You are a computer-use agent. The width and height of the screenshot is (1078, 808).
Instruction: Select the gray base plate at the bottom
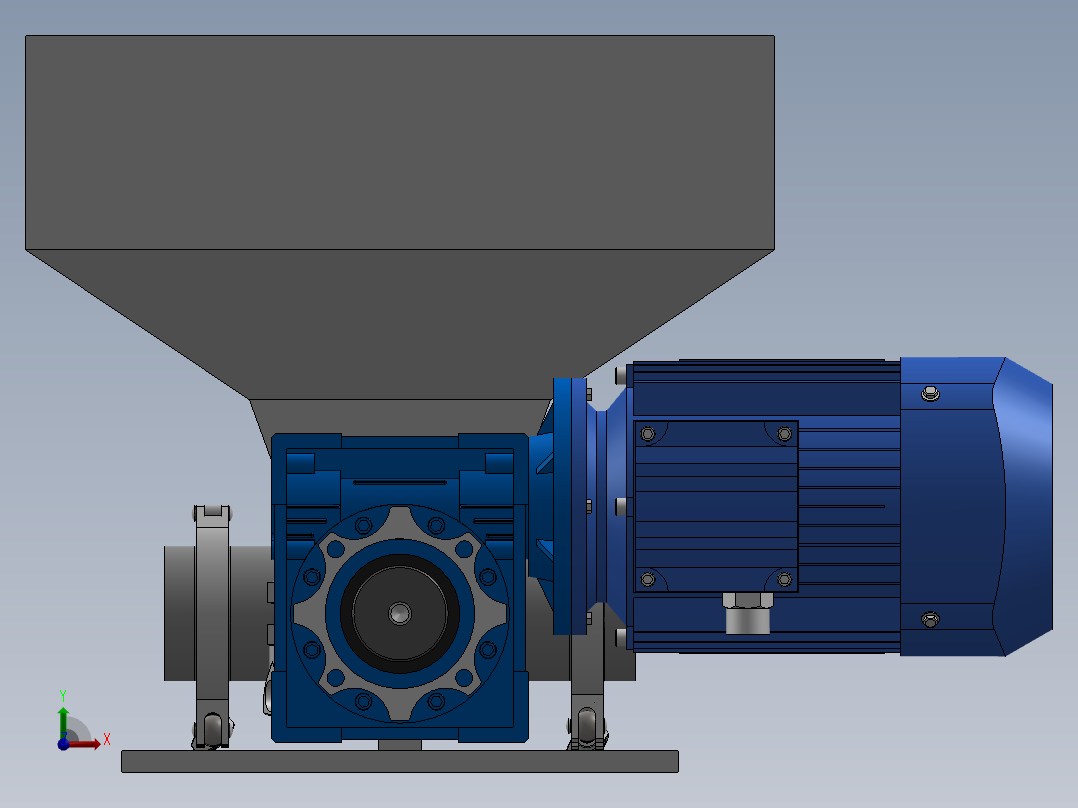[400, 761]
